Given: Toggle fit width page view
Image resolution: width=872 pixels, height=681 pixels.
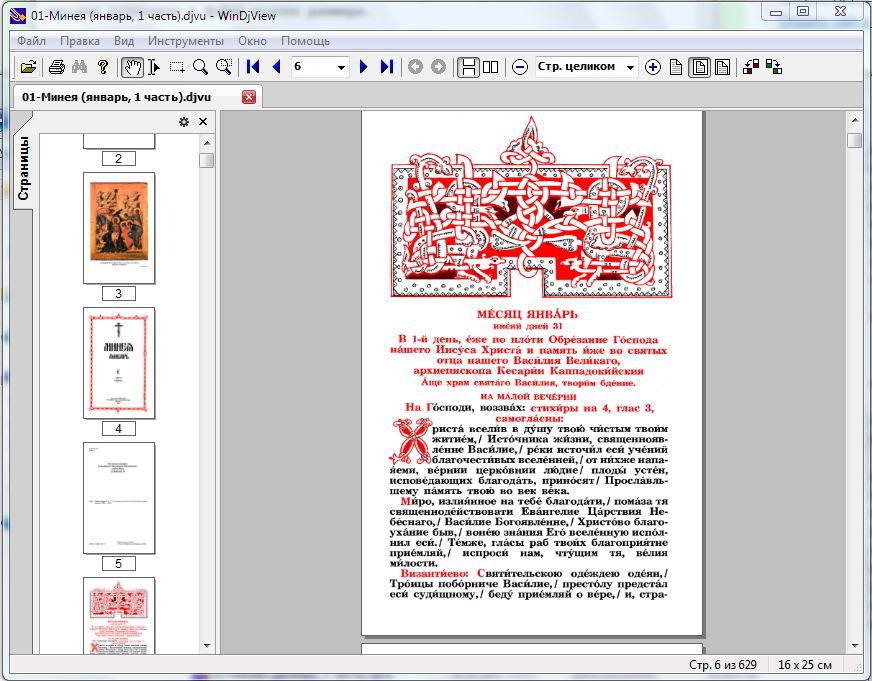Looking at the screenshot, I should (x=722, y=67).
